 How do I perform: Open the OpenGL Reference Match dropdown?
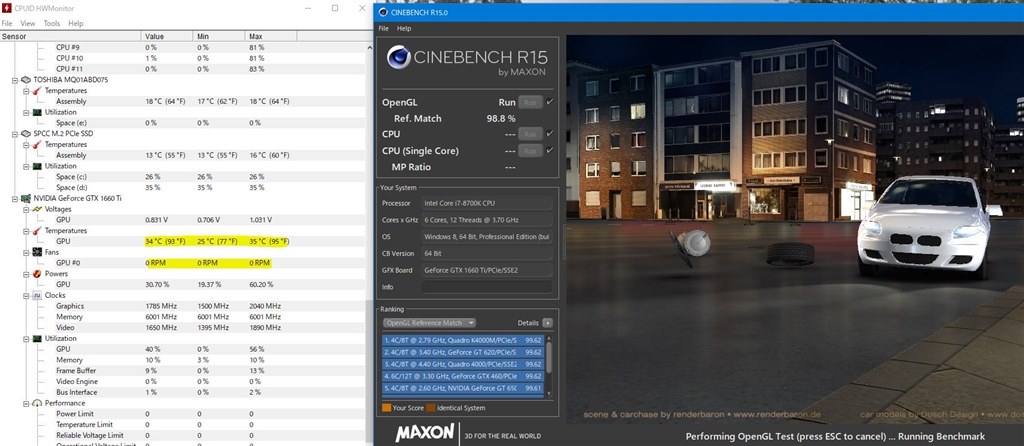pos(429,323)
